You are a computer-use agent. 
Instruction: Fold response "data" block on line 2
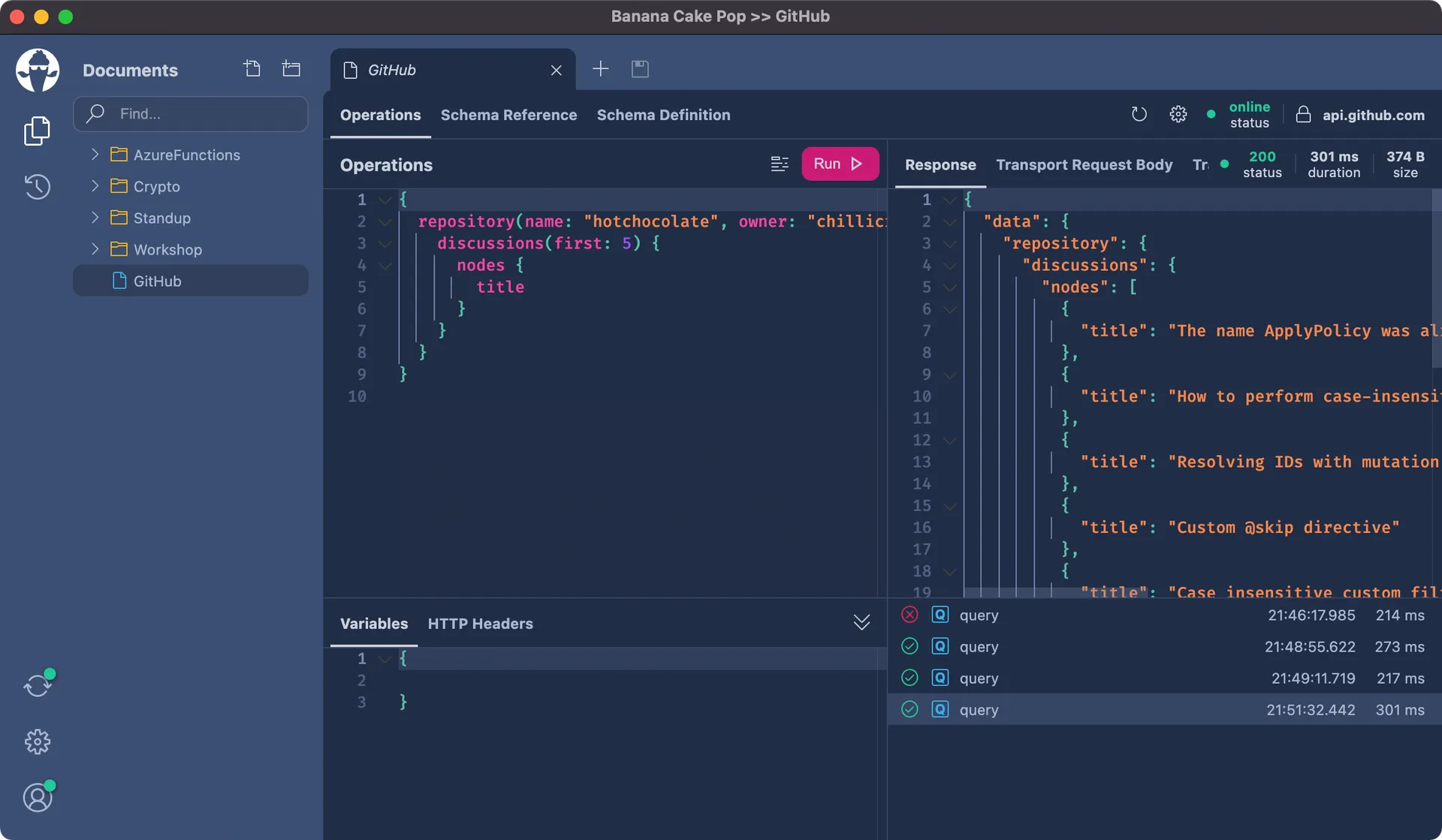click(x=949, y=221)
